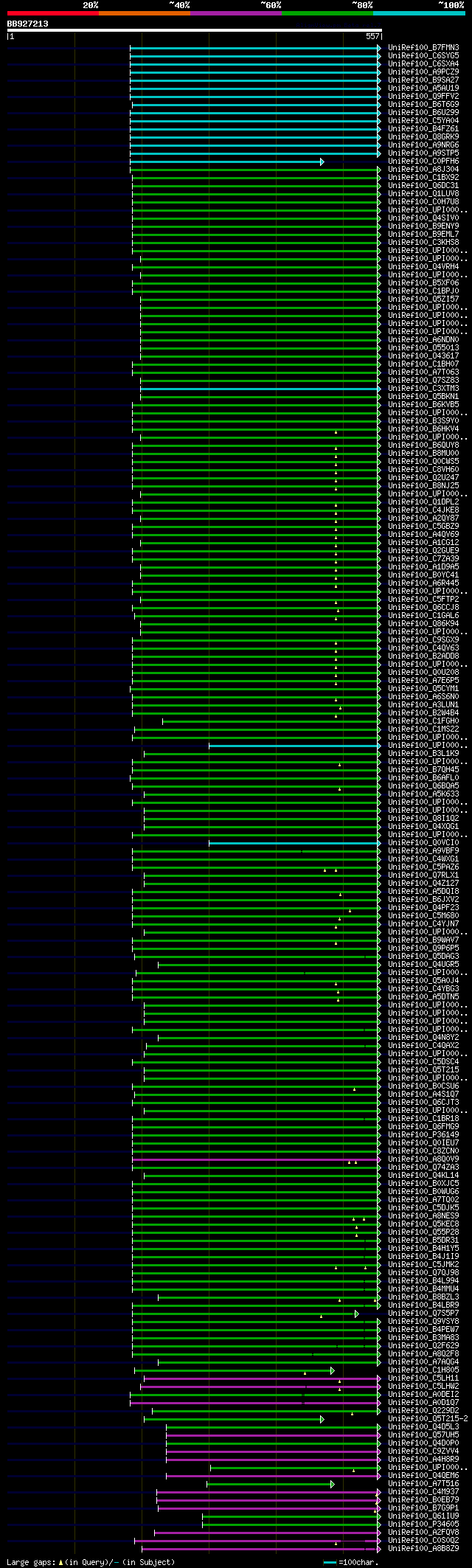This screenshot has width=472, height=1568.
Task: Select label UniRef100_Q8I1Q2
Action: [423, 819]
